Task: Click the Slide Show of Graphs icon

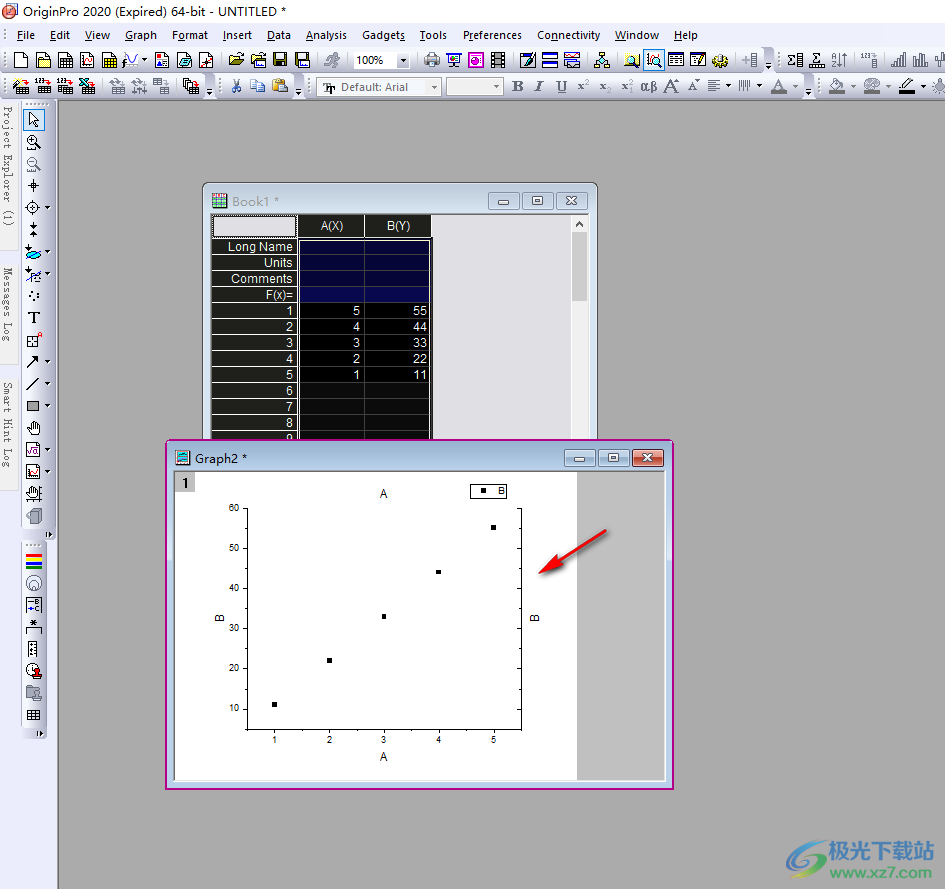Action: (454, 60)
